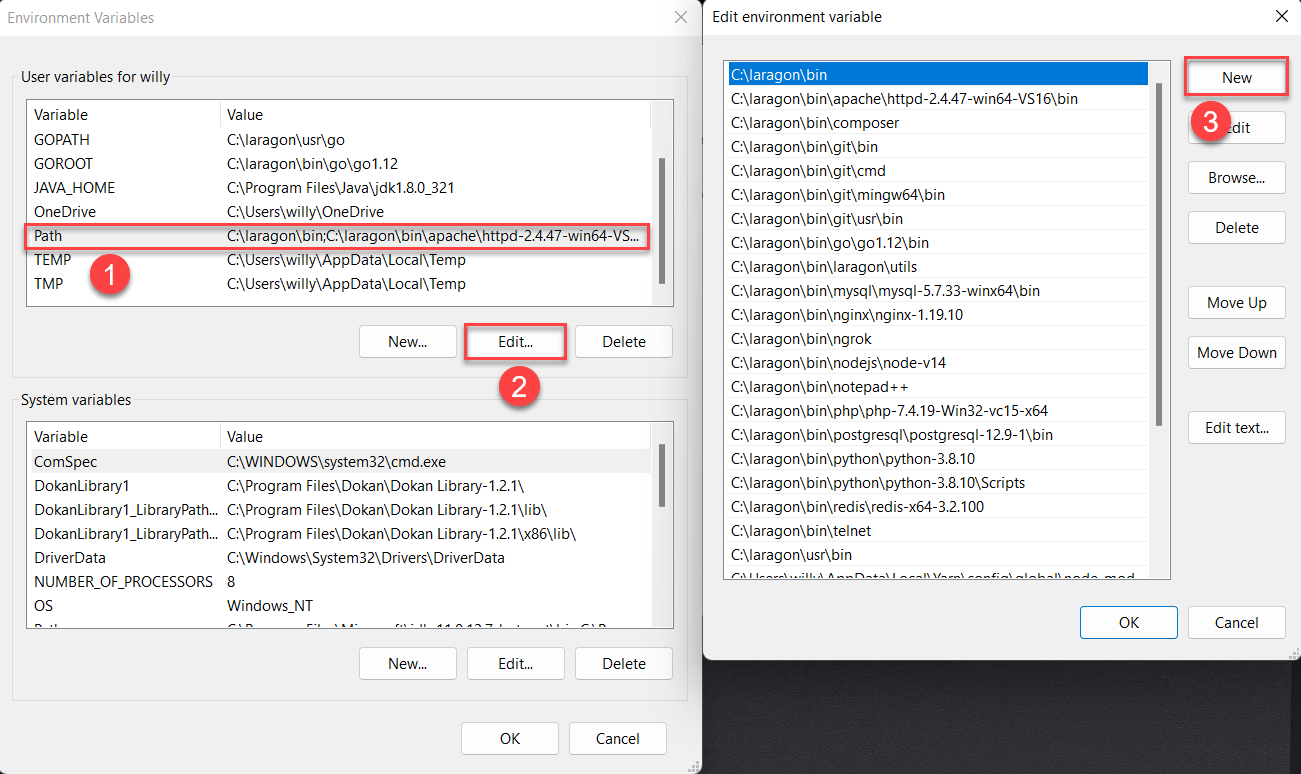Select the GOPATH user variable
Viewport: 1301px width, 774px height.
click(x=340, y=140)
